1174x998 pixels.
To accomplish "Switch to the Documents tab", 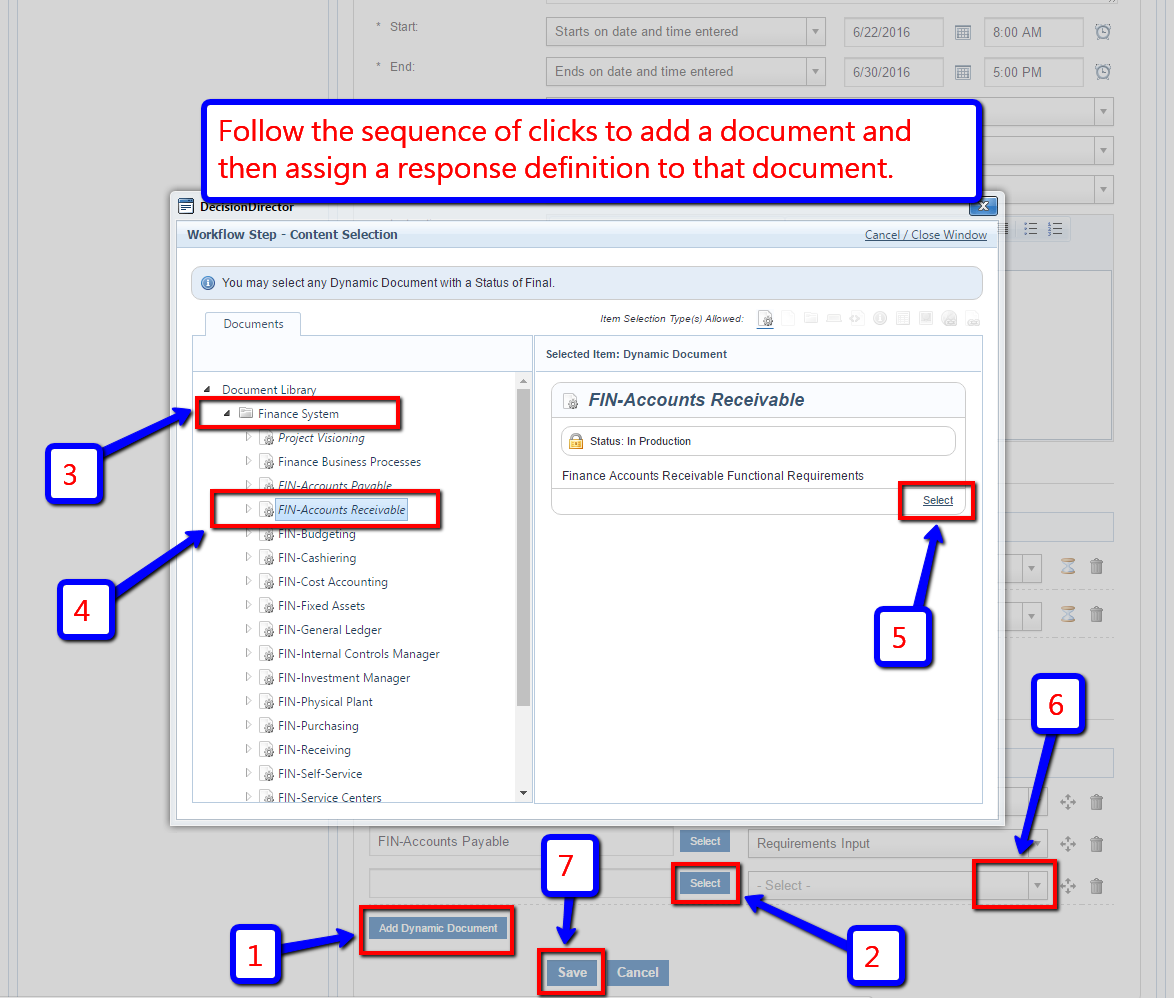I will tap(253, 324).
